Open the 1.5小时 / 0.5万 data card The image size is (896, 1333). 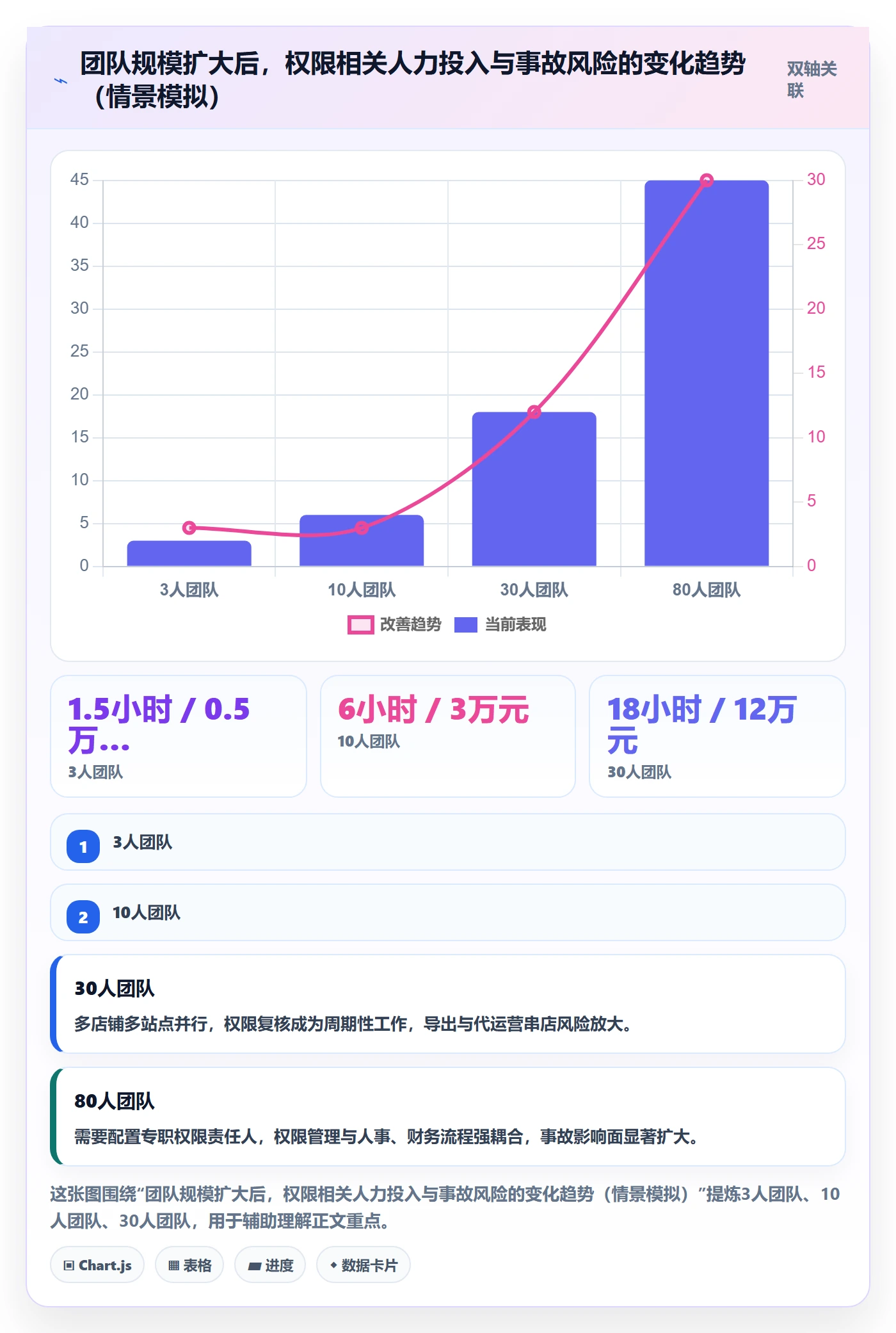pyautogui.click(x=179, y=736)
